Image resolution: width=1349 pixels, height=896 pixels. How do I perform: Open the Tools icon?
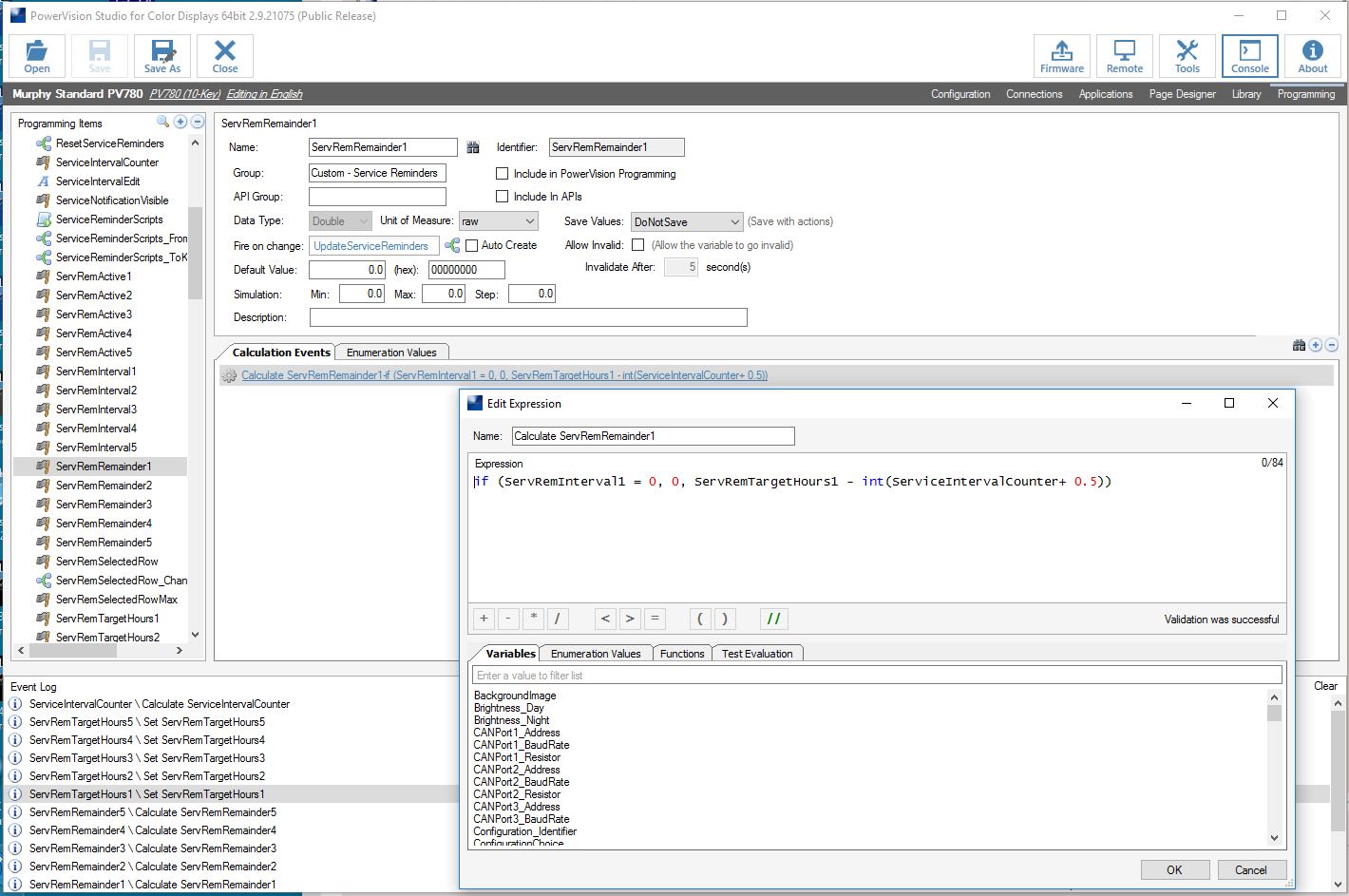pos(1187,56)
